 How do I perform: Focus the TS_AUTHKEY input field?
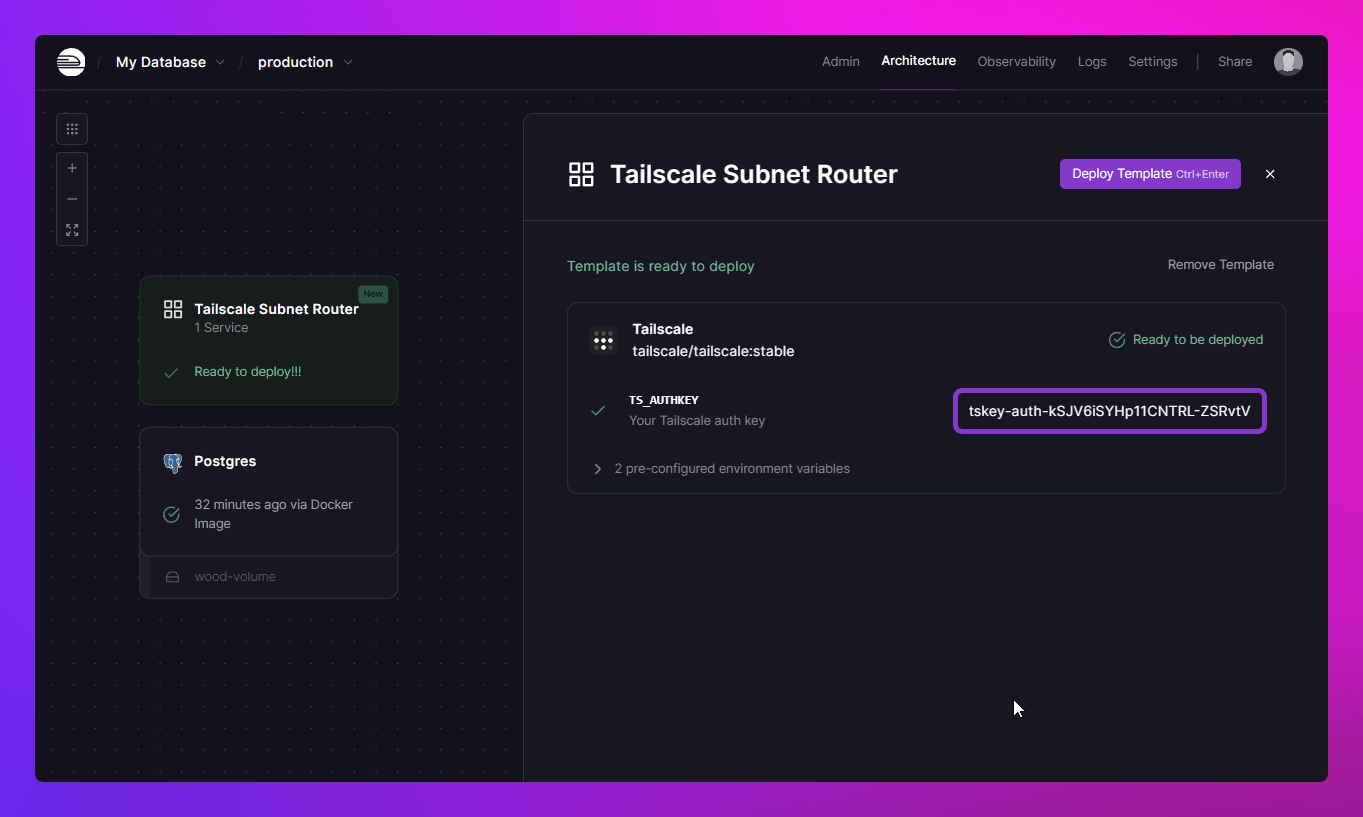click(x=1109, y=411)
